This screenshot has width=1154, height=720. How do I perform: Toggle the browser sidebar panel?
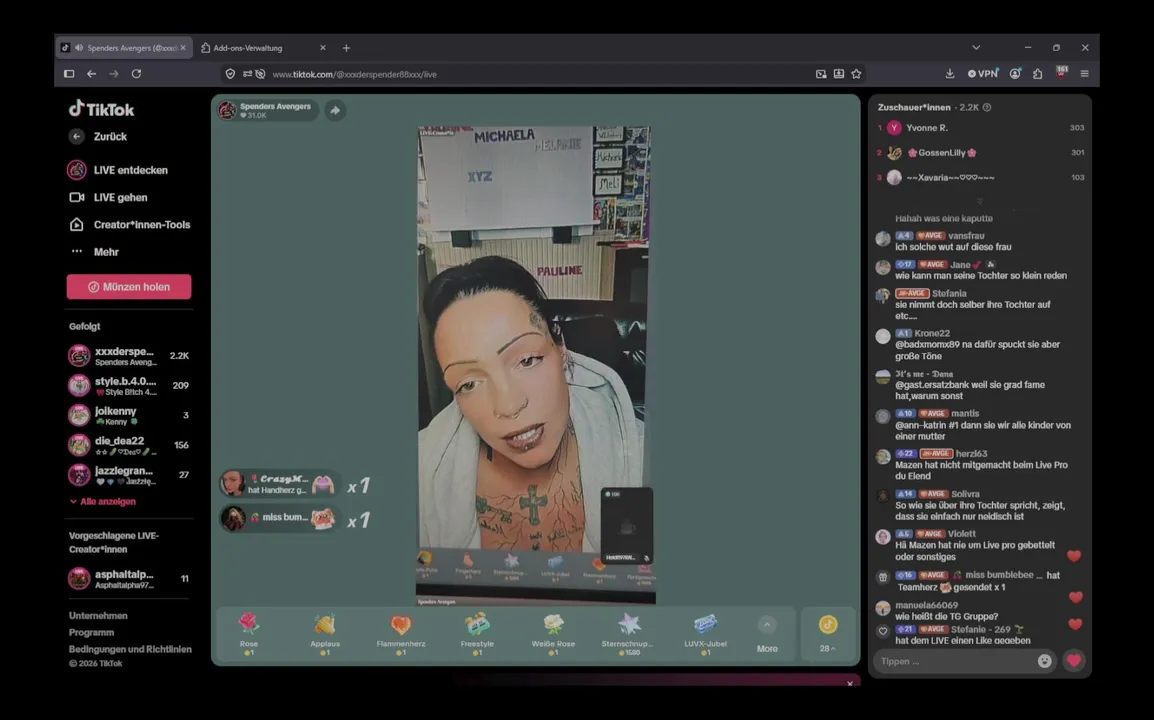69,74
